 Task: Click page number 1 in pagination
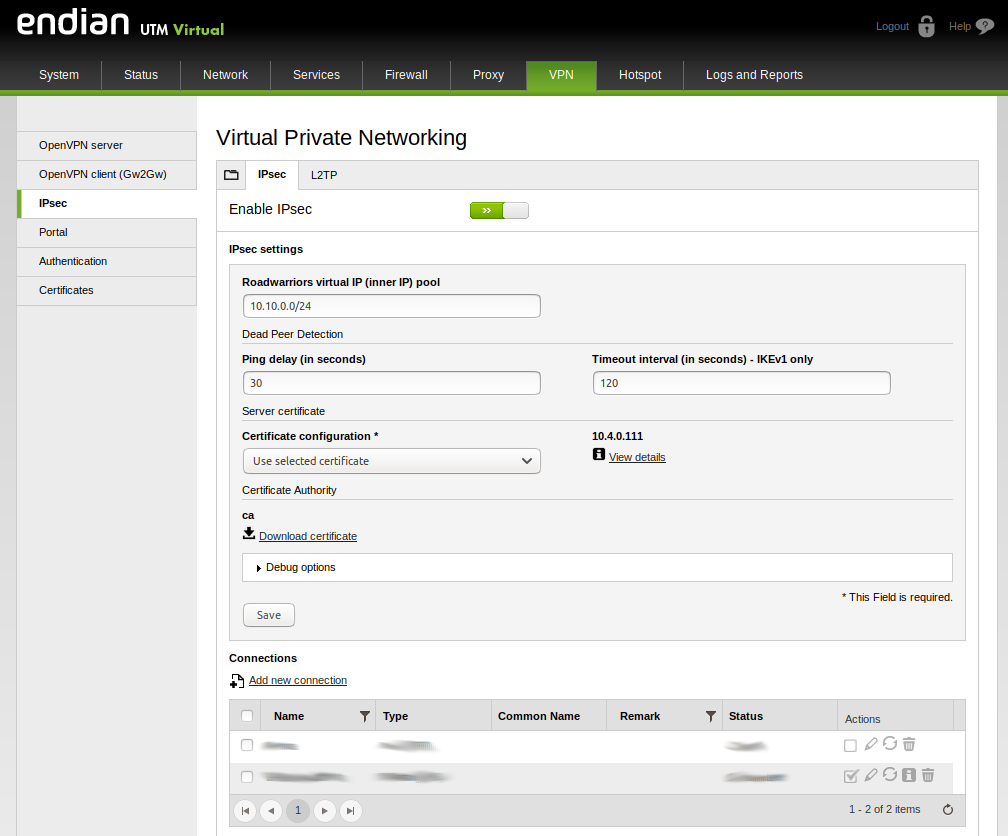(298, 811)
